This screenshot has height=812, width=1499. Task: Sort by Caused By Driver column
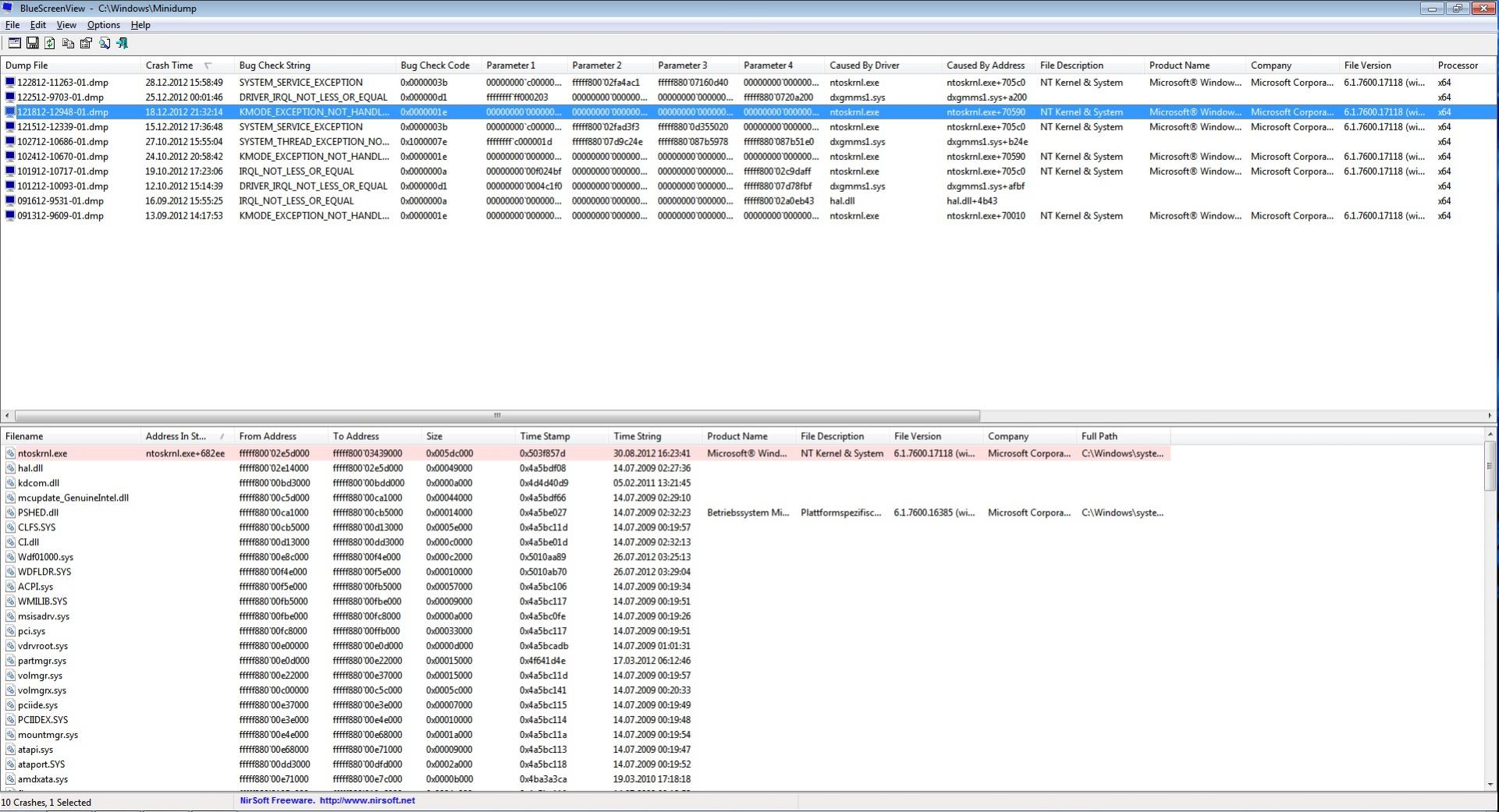click(x=883, y=66)
